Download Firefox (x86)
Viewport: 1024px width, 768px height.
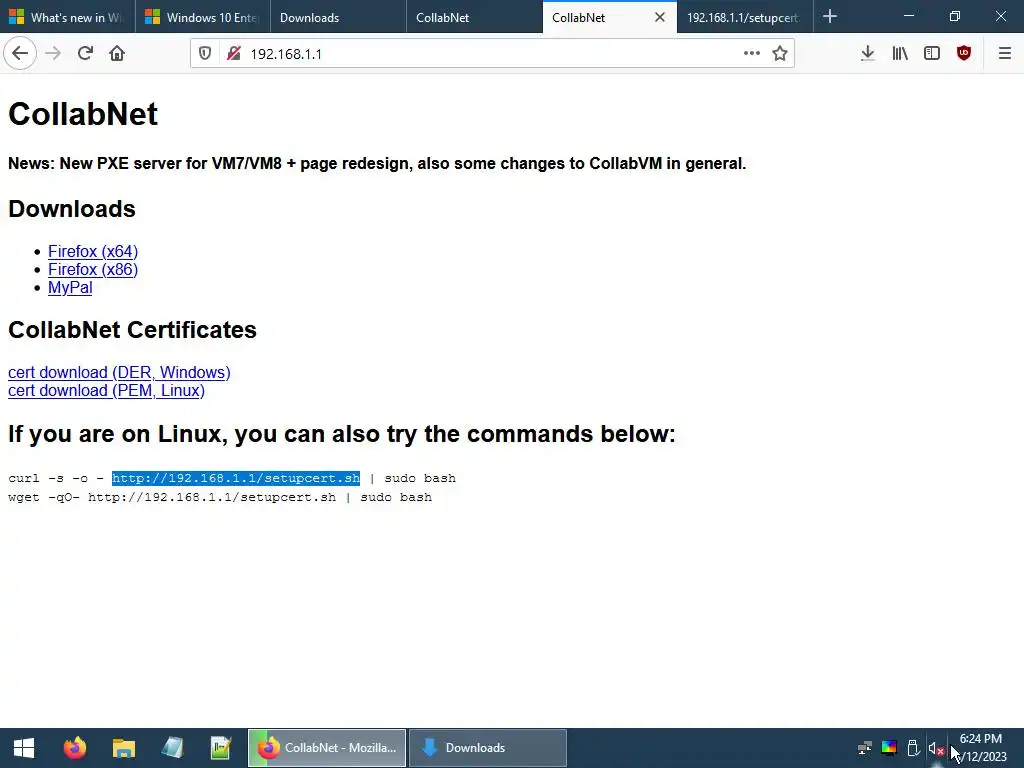pos(93,270)
